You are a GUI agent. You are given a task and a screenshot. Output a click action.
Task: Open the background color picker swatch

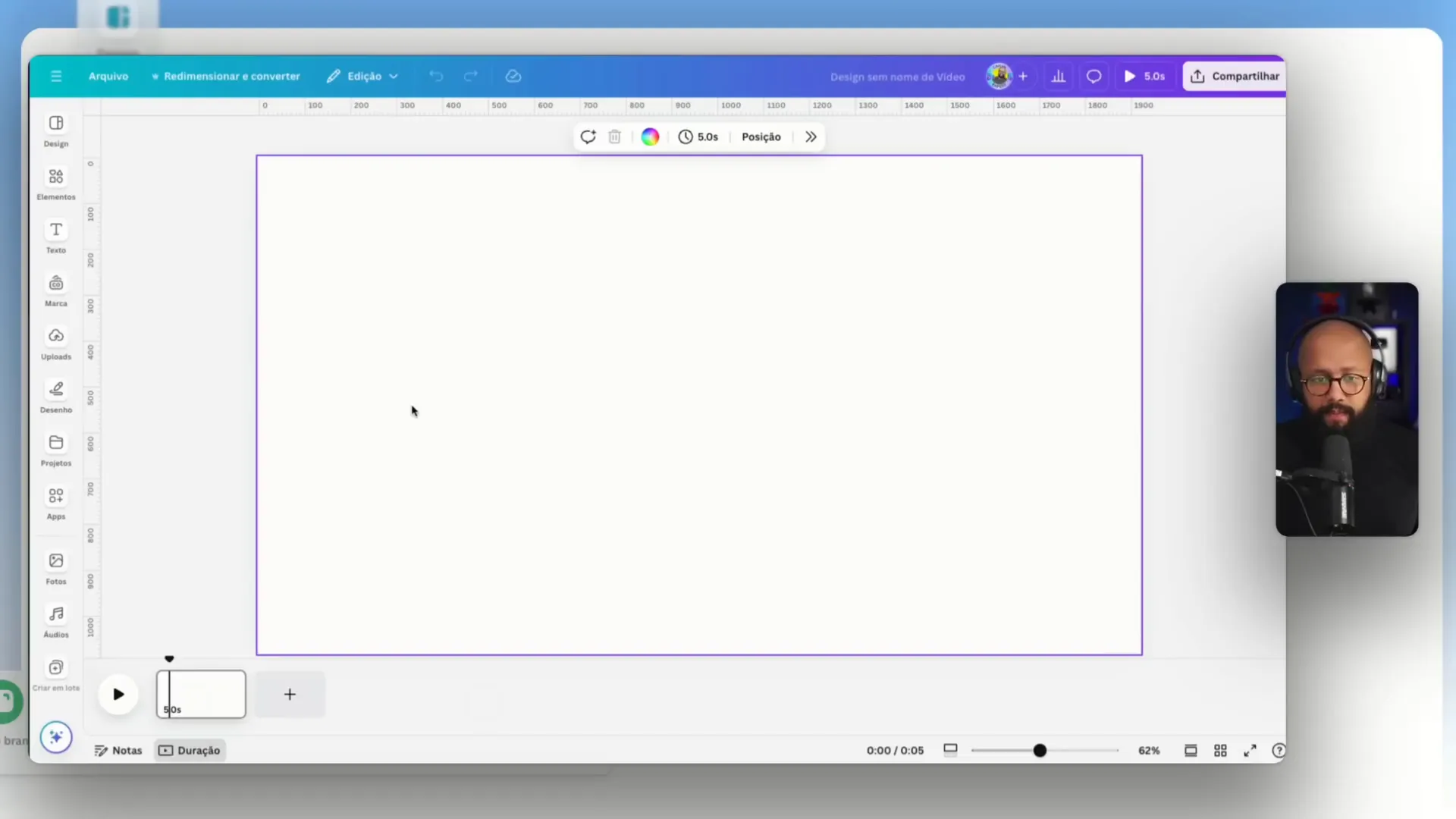[x=650, y=137]
